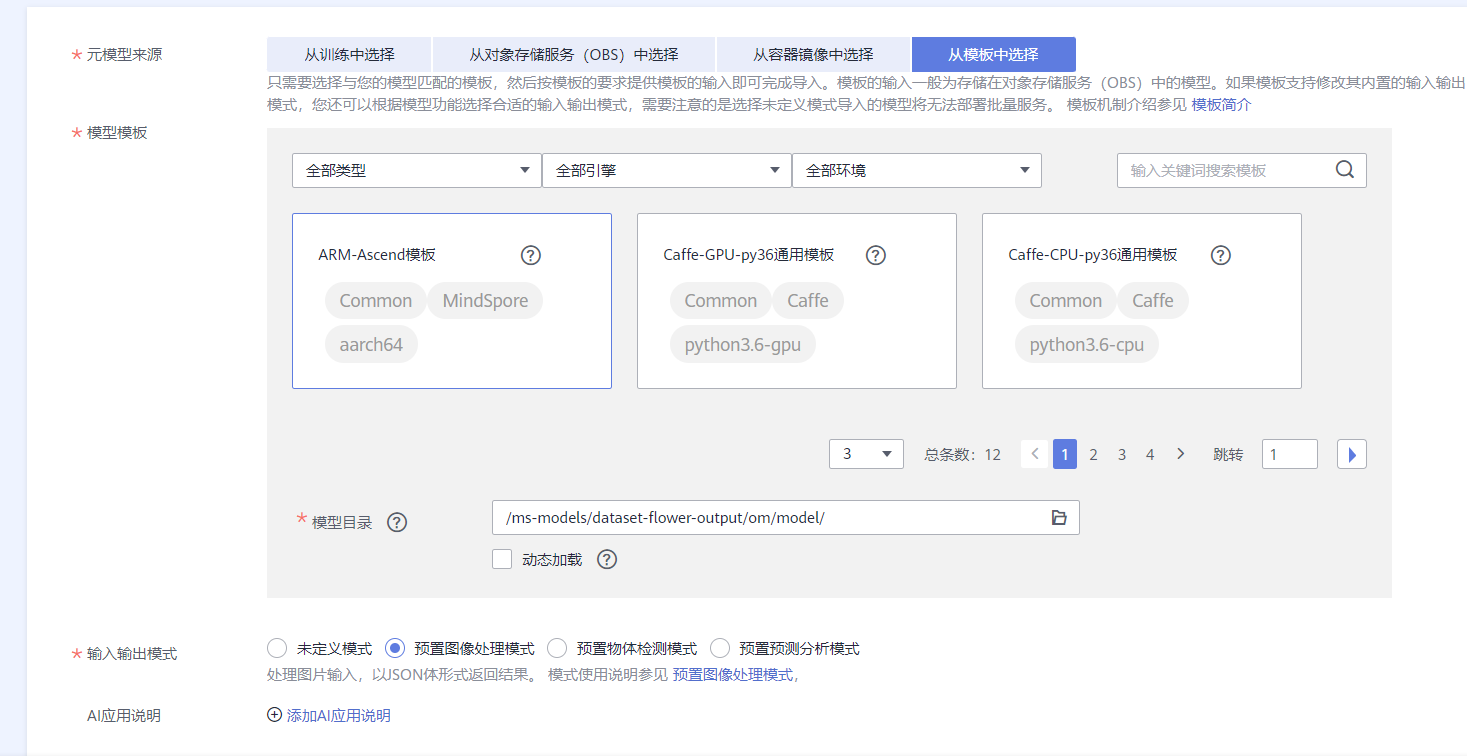Click help icon next to 动态加载
Viewport: 1467px width, 756px height.
(x=607, y=559)
